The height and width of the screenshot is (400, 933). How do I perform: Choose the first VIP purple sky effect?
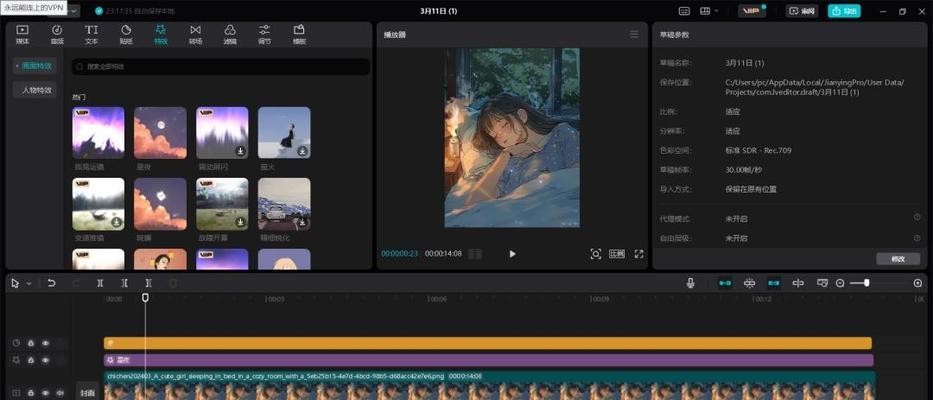click(x=98, y=133)
